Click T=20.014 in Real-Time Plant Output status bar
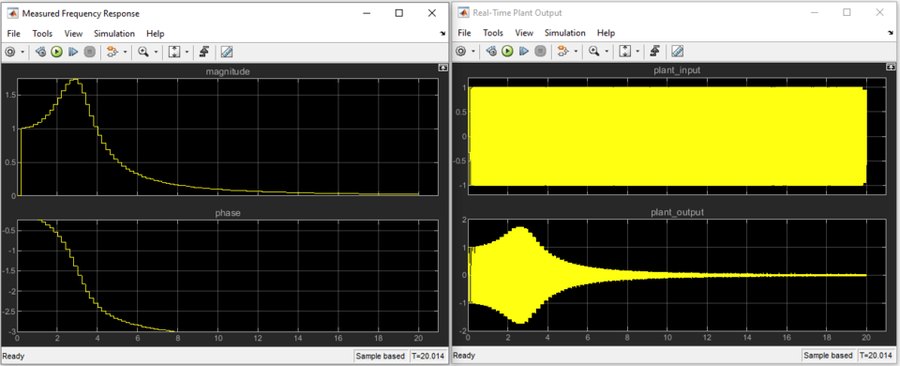The image size is (900, 366). click(876, 356)
